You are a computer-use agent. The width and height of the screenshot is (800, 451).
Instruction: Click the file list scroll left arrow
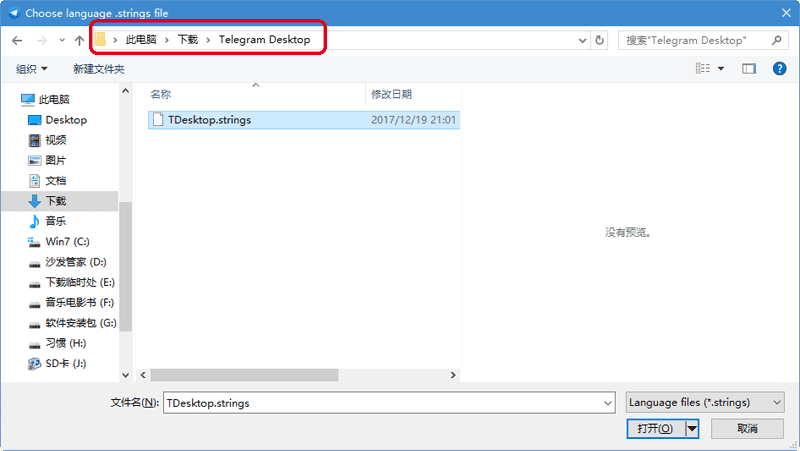(143, 375)
